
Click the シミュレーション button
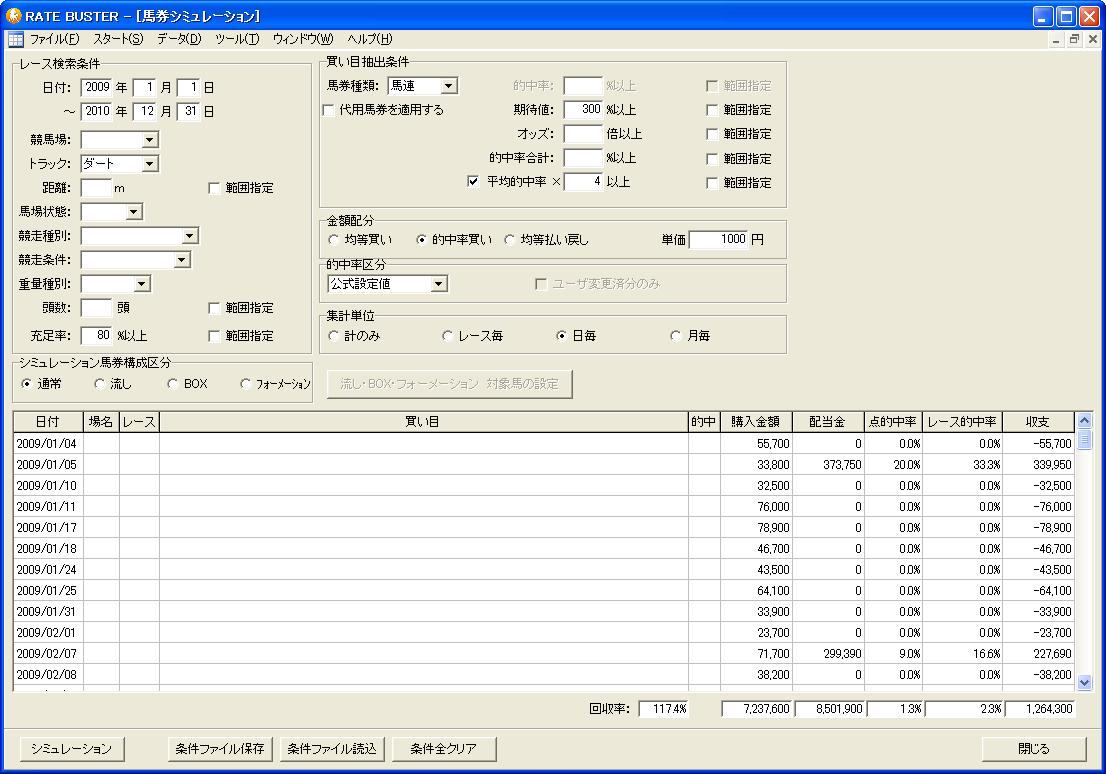tap(71, 749)
